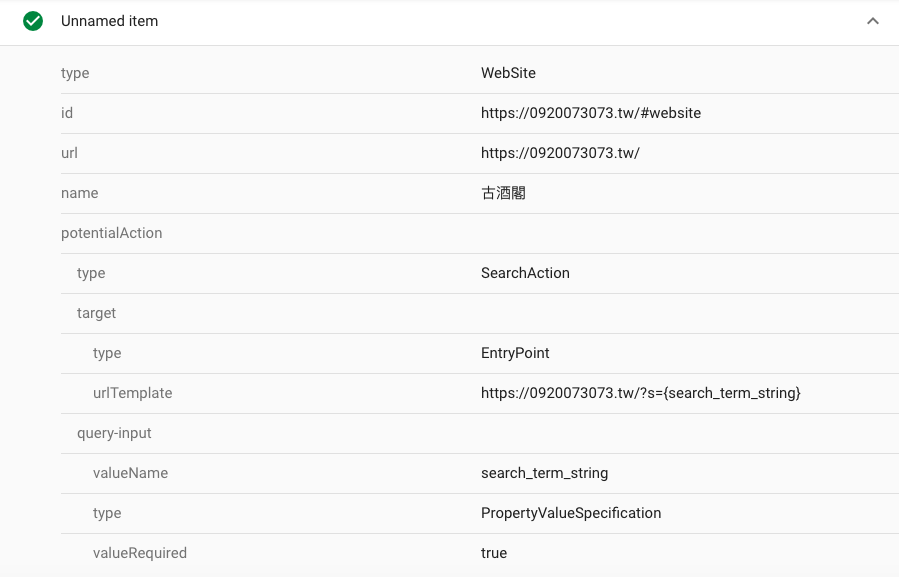Click the 'name' property label
Screen dimensions: 899x577
click(80, 193)
